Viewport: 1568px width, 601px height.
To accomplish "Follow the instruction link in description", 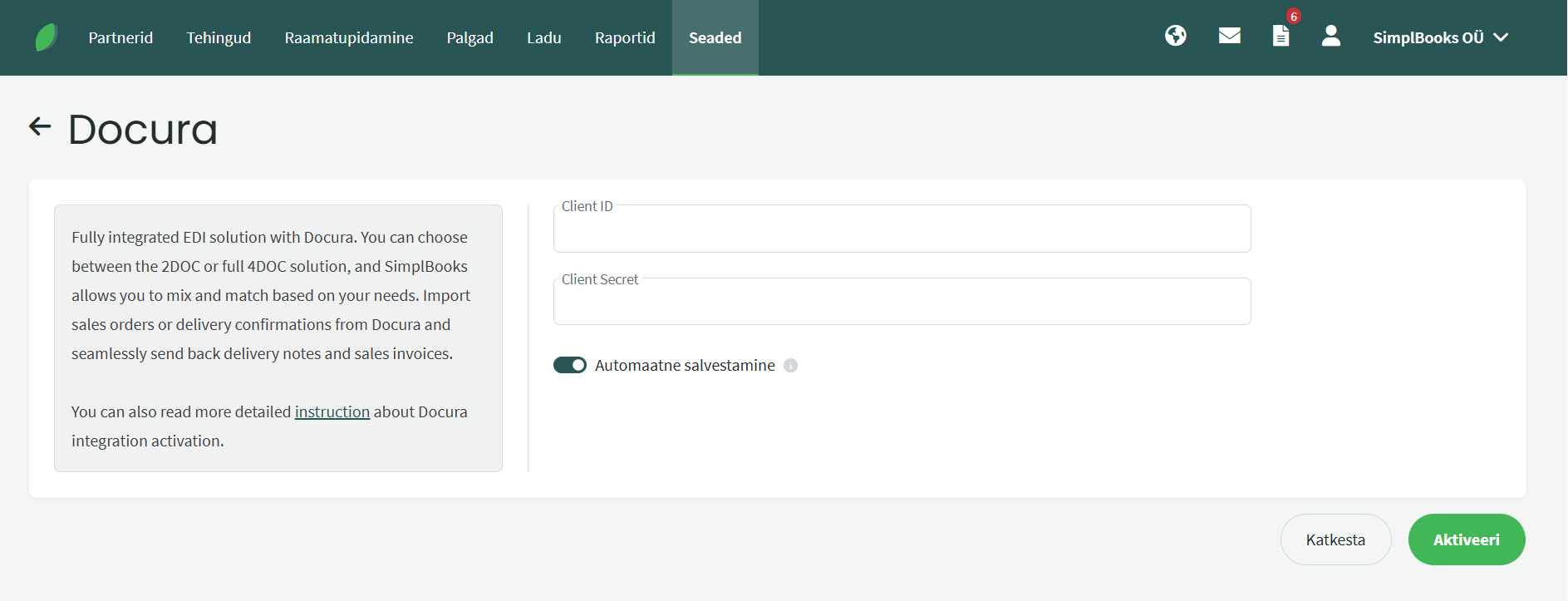I will click(332, 412).
